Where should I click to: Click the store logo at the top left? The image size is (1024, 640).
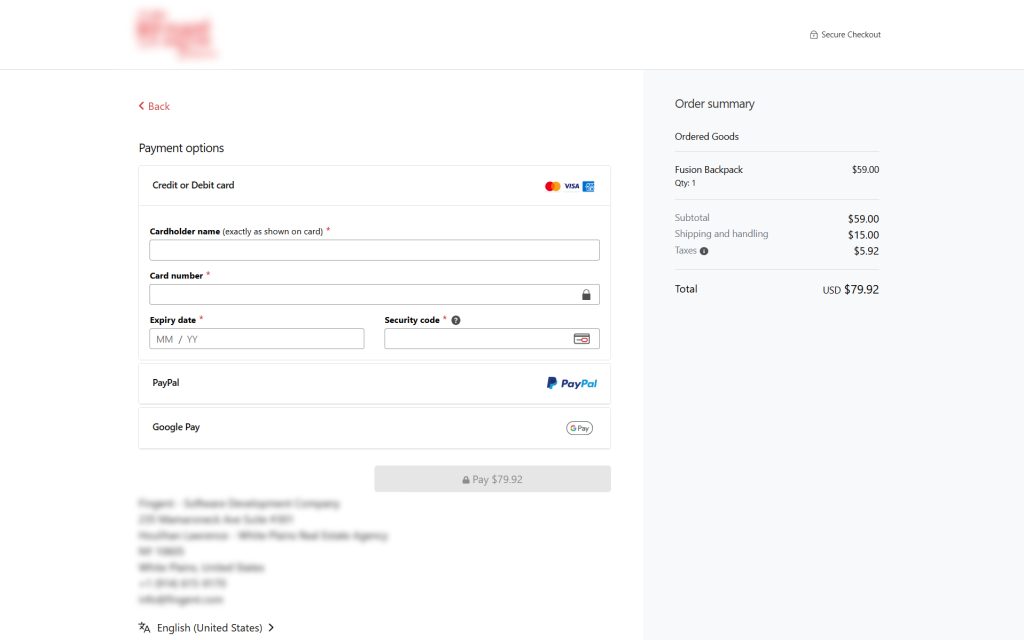(173, 33)
